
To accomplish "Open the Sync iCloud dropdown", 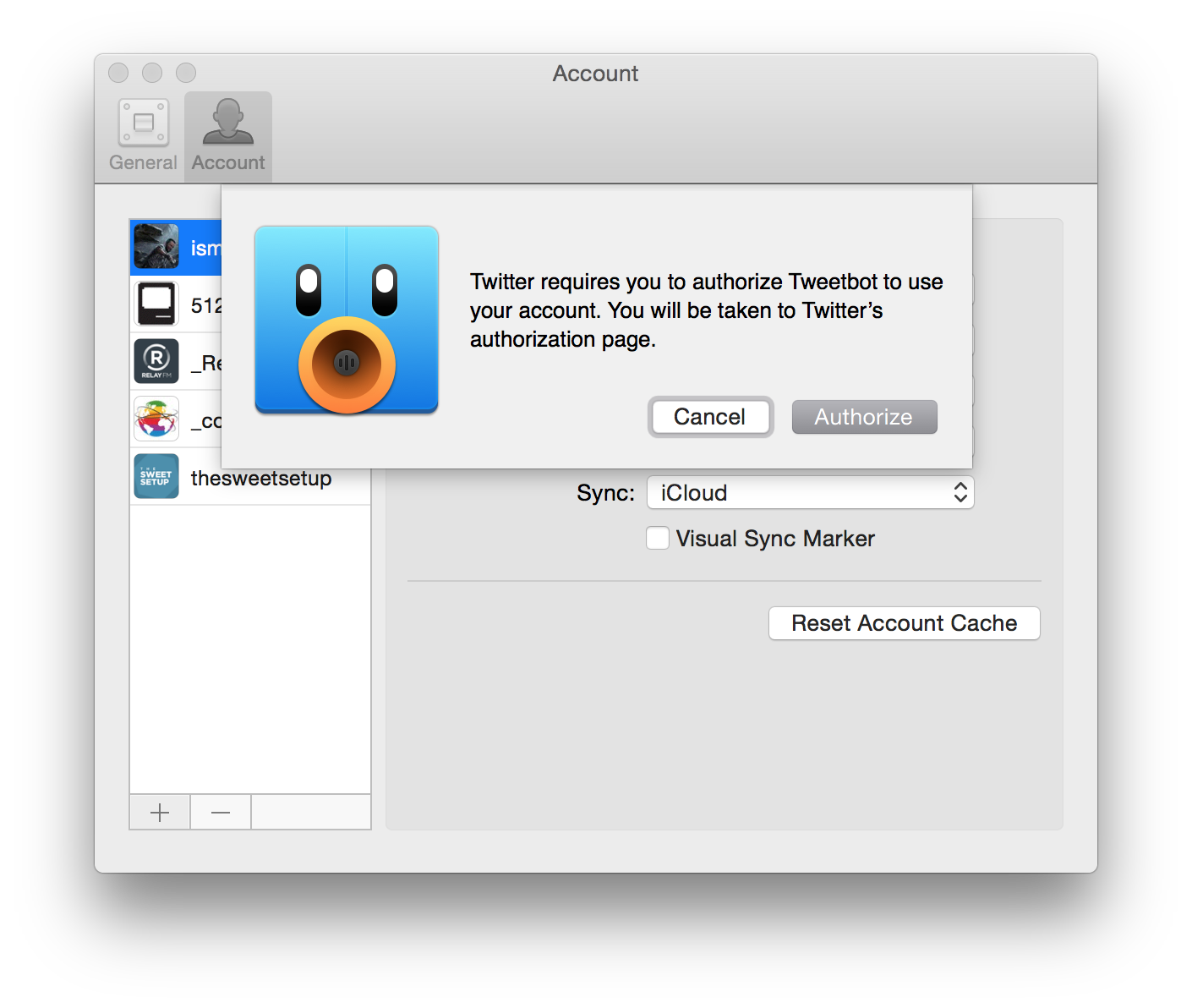I will (x=810, y=492).
